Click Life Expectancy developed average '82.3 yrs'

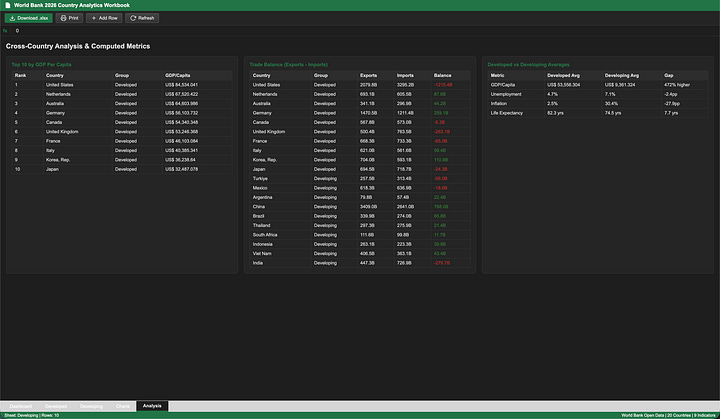(555, 113)
